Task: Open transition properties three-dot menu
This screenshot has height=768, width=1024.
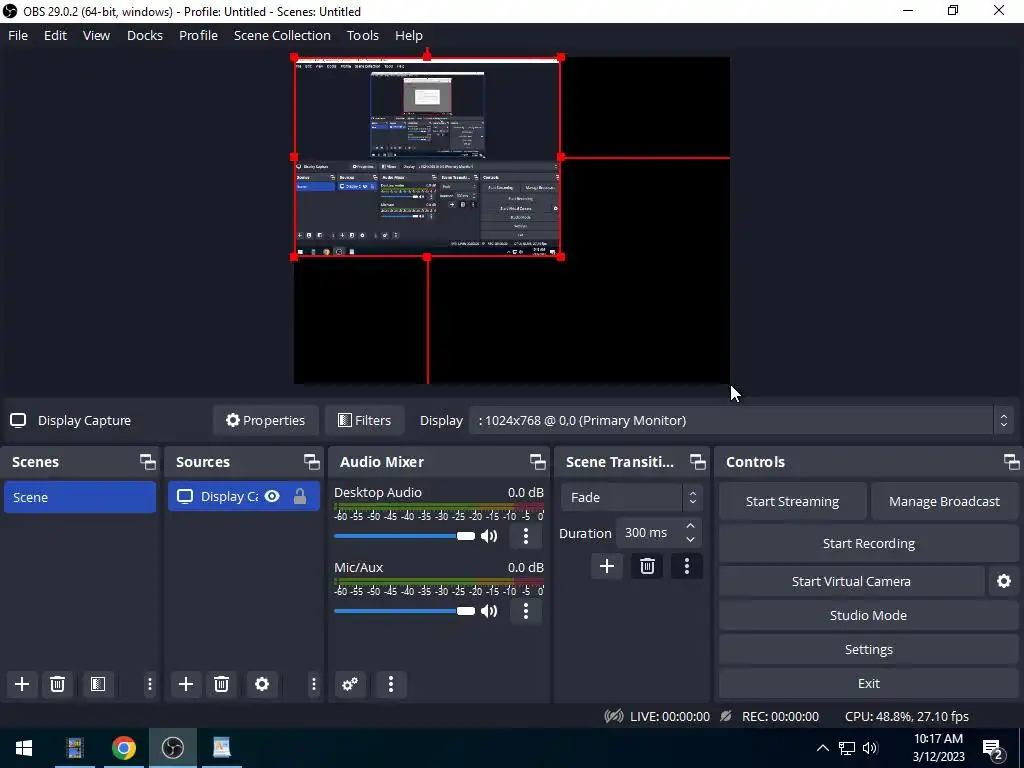Action: tap(686, 566)
